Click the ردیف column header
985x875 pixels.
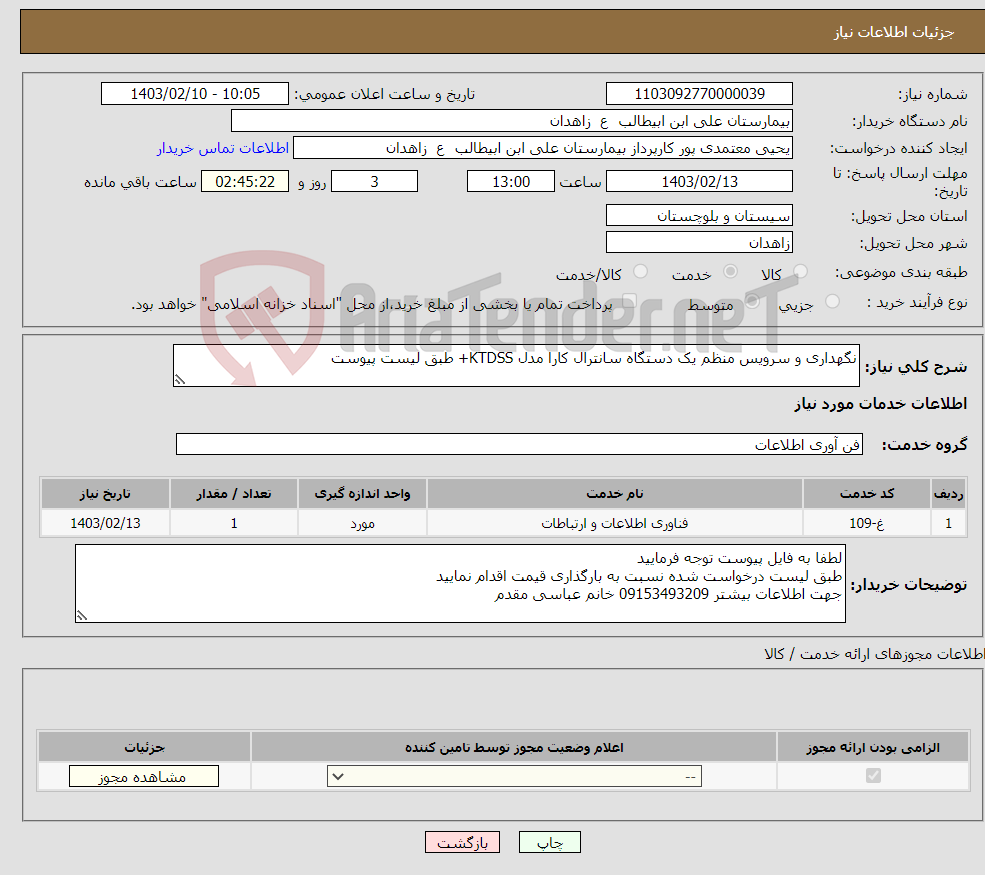tap(948, 494)
